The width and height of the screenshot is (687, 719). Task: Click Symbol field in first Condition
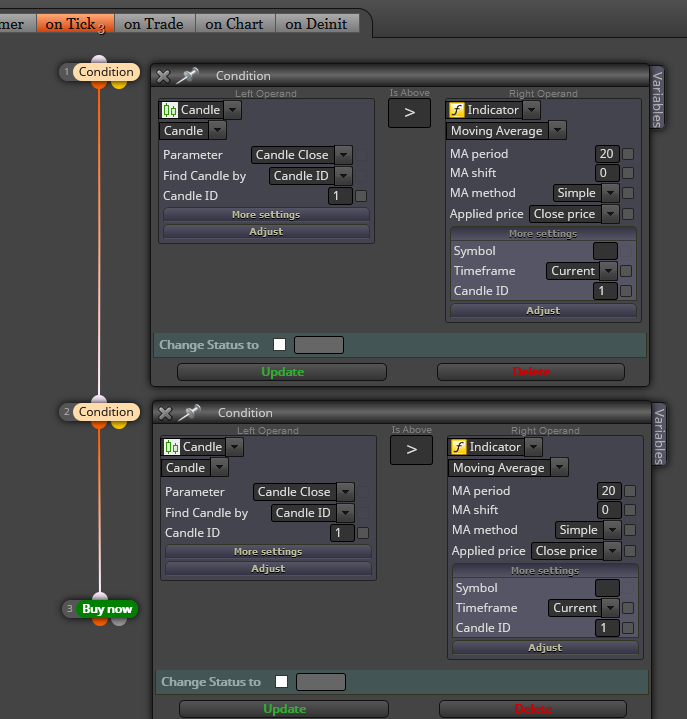[x=605, y=251]
